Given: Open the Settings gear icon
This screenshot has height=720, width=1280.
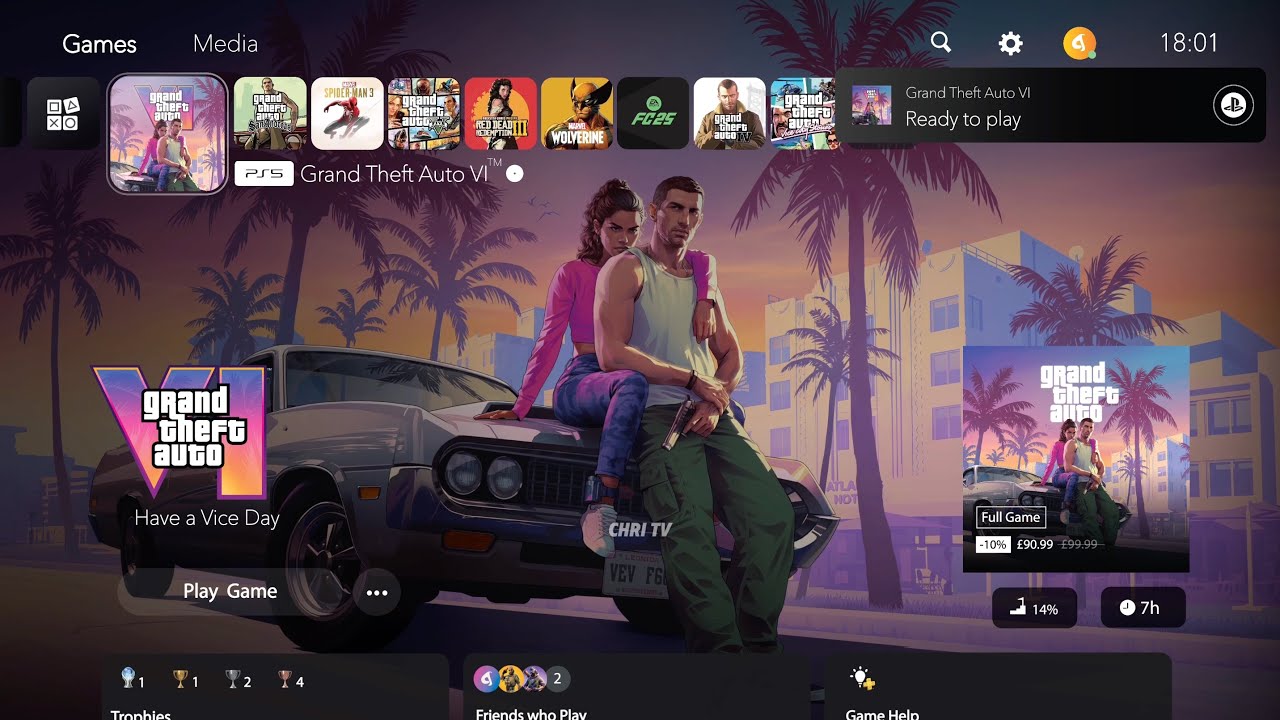Looking at the screenshot, I should click(1011, 43).
